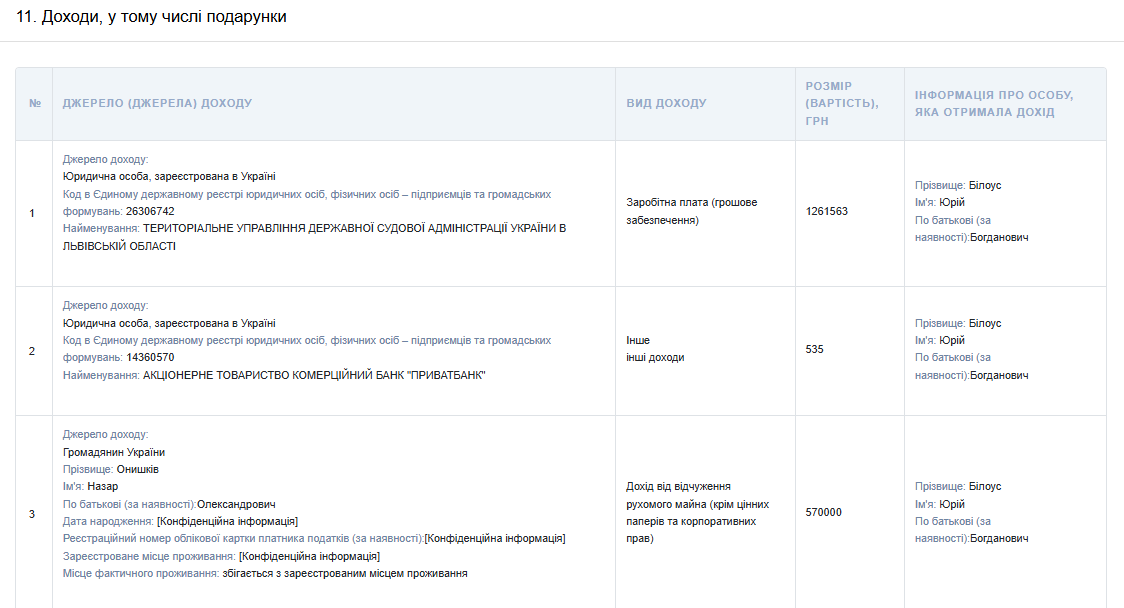Click the section heading '11. Доходи, у тому числі подарунки'

(x=151, y=16)
